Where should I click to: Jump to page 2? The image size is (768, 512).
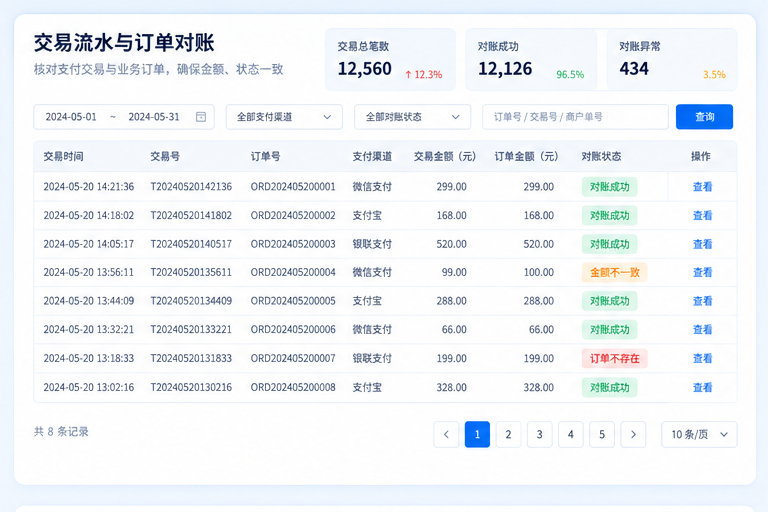click(508, 434)
